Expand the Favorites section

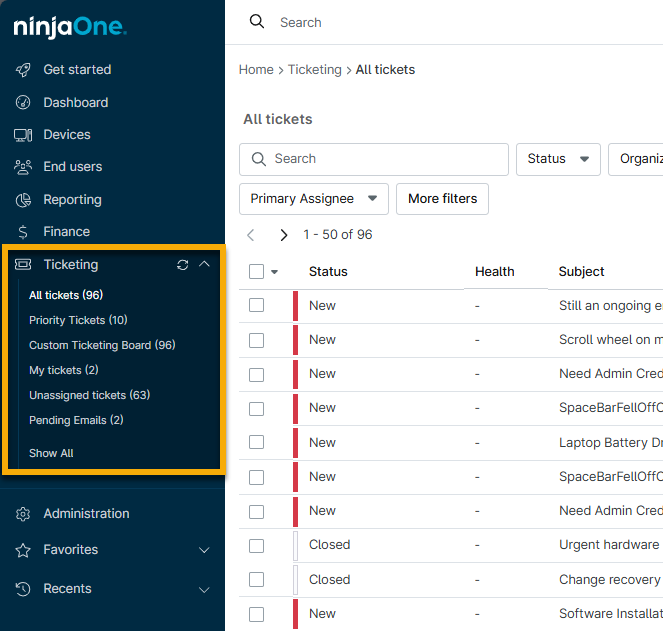point(204,550)
